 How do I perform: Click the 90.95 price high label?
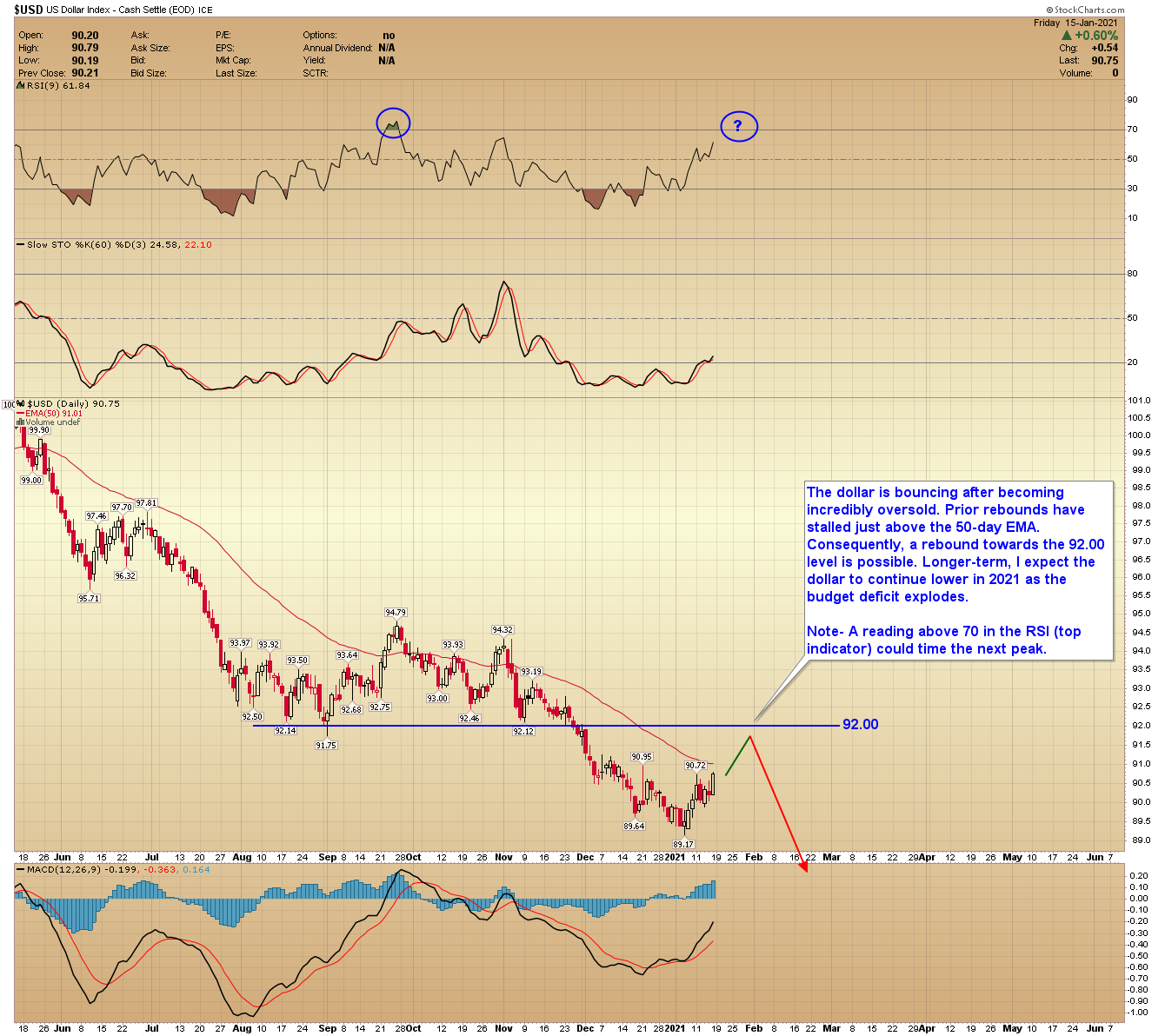click(x=642, y=757)
